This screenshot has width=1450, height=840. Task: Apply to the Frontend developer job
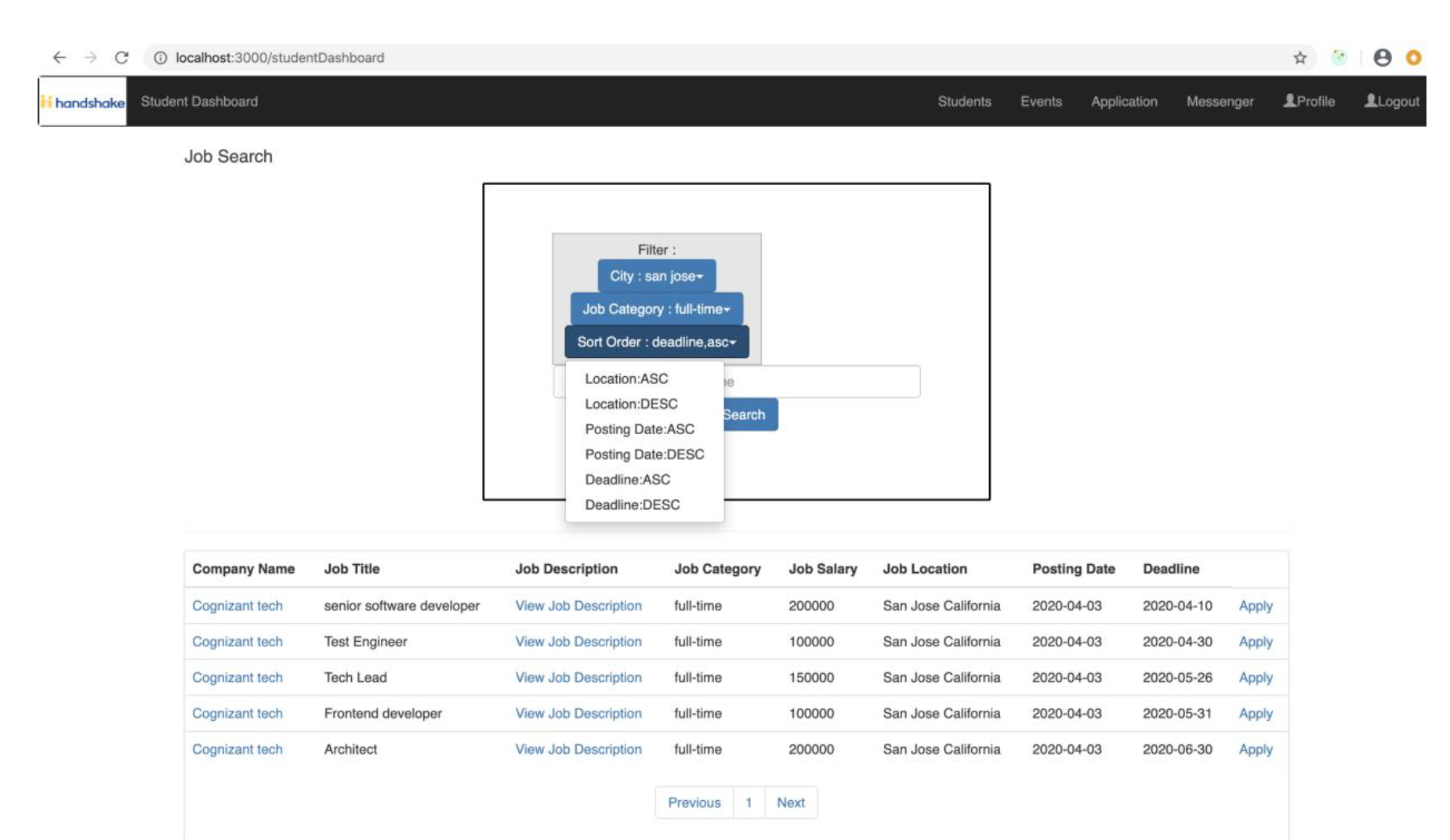coord(1256,713)
